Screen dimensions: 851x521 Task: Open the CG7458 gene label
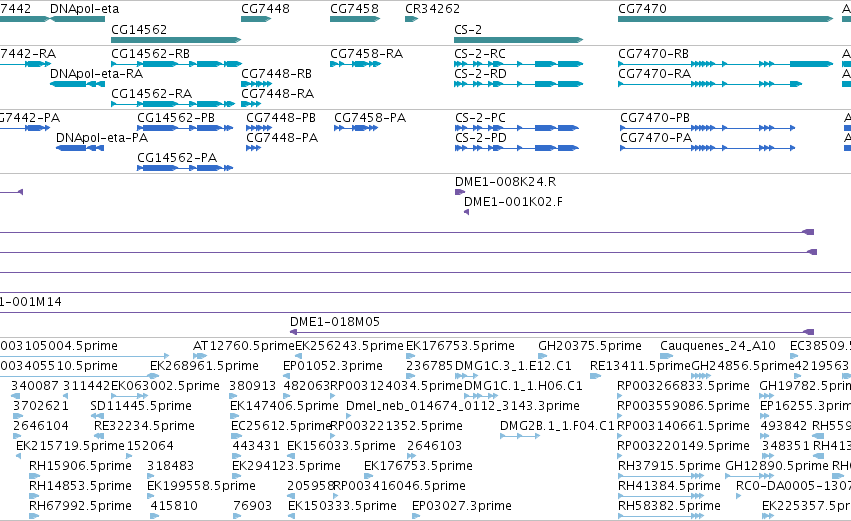click(x=354, y=9)
